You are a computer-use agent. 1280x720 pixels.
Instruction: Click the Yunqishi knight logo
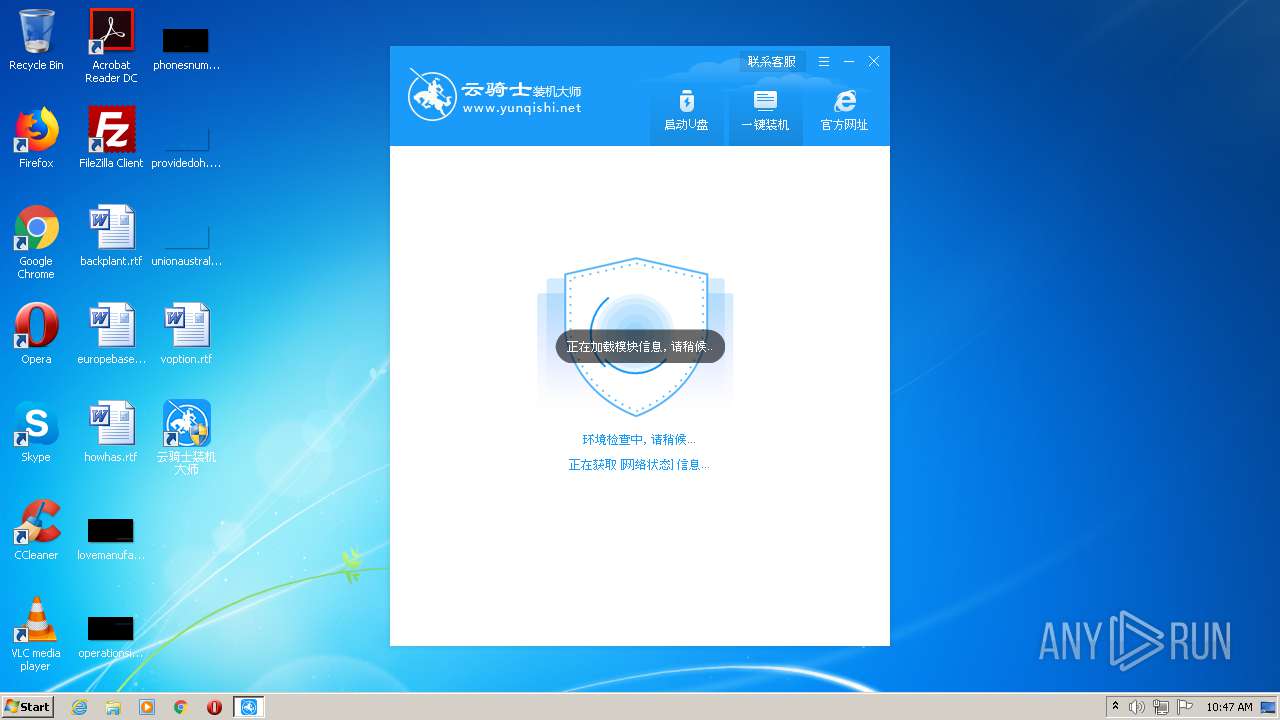click(432, 95)
